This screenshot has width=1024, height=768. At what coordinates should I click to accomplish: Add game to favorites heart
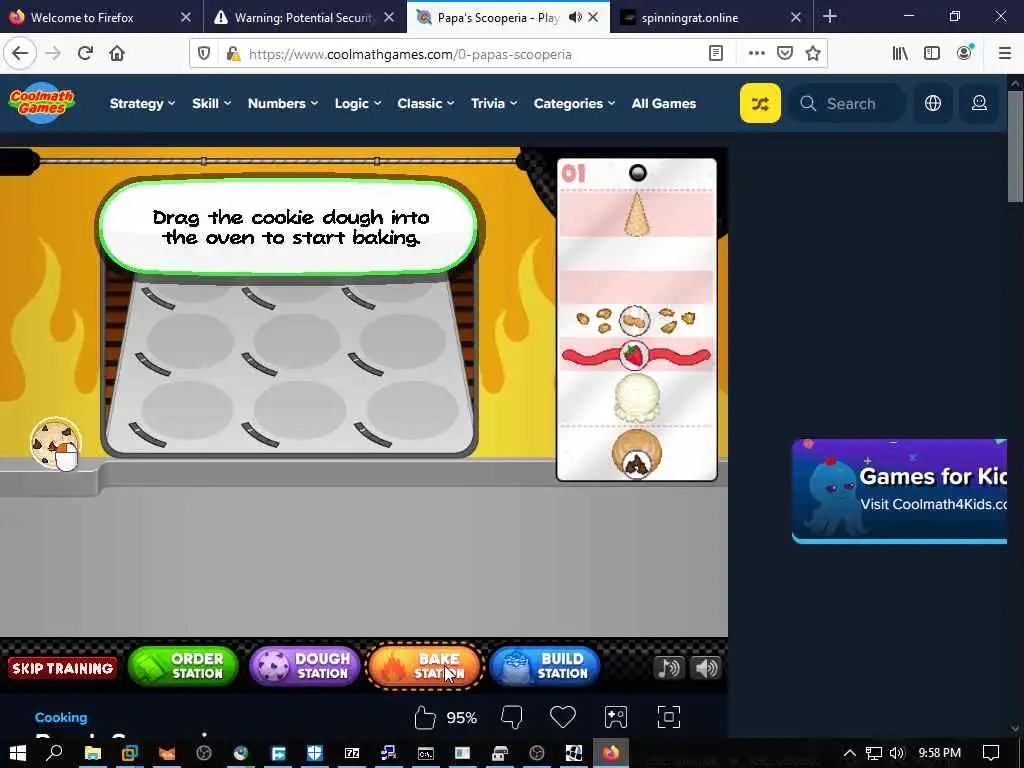pos(562,717)
